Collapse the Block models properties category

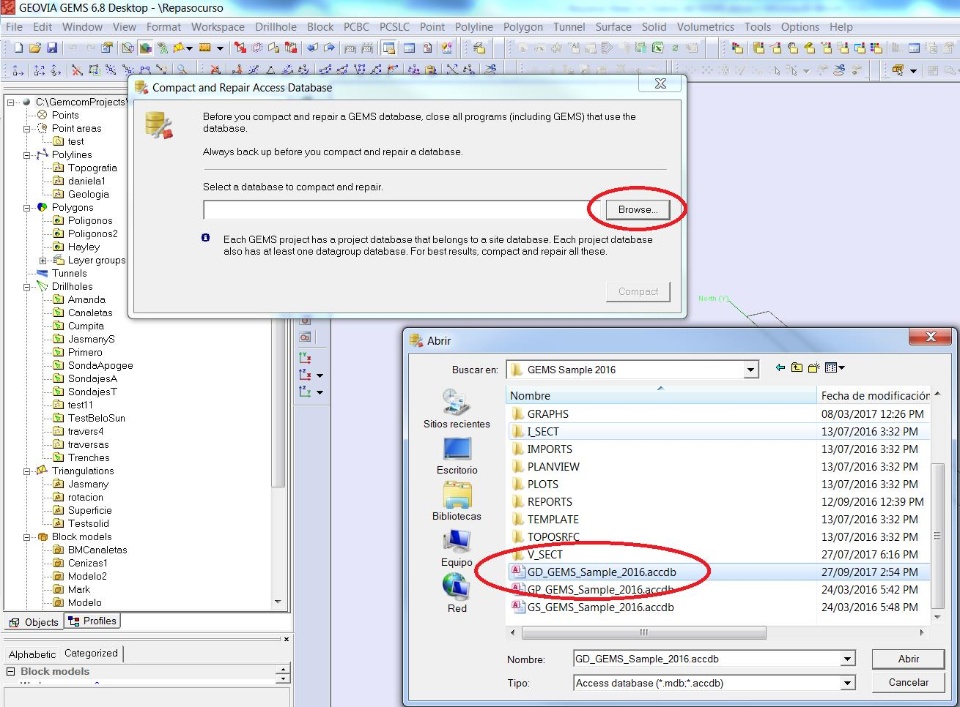pos(10,671)
